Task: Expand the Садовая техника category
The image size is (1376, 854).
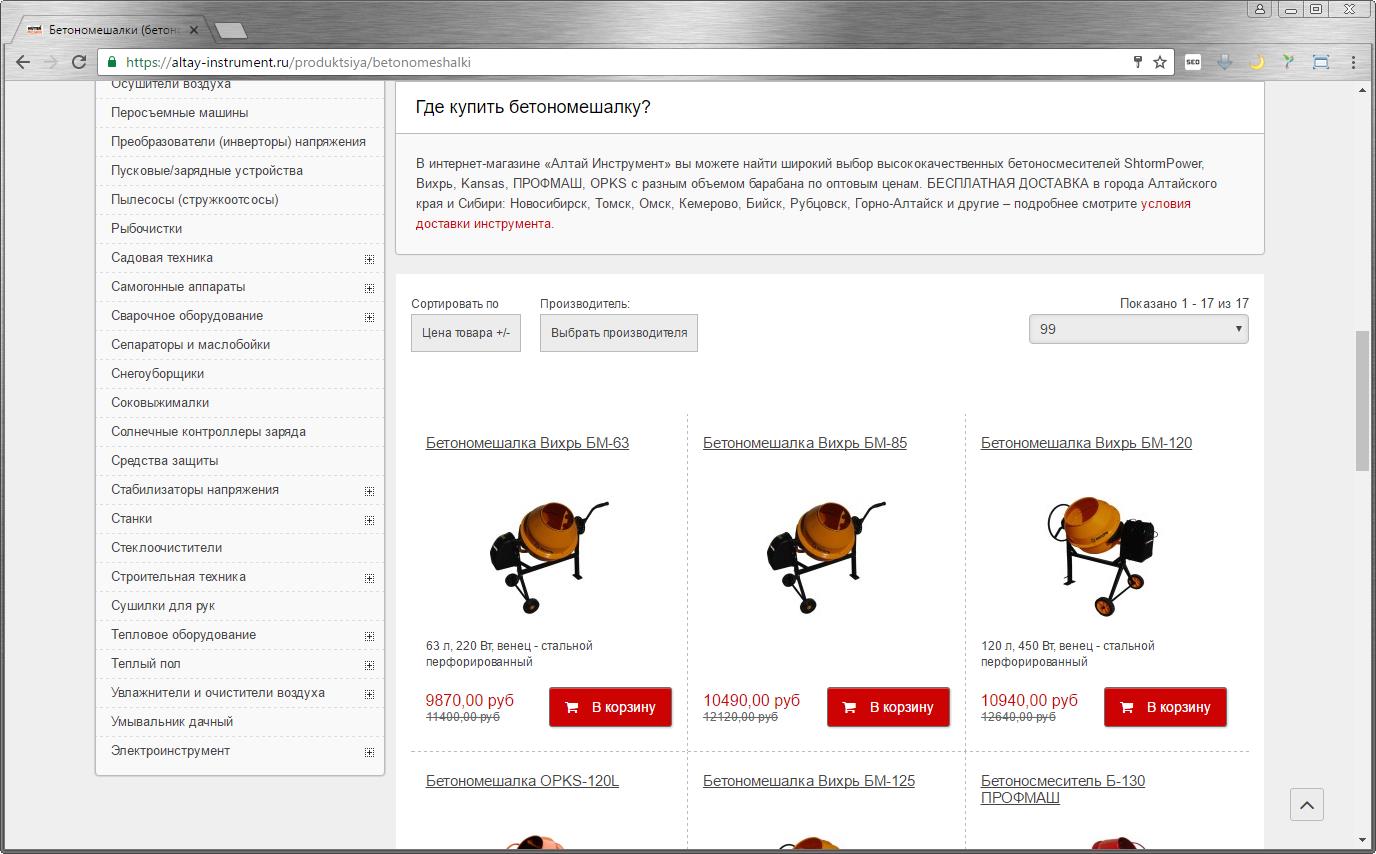Action: coord(369,259)
